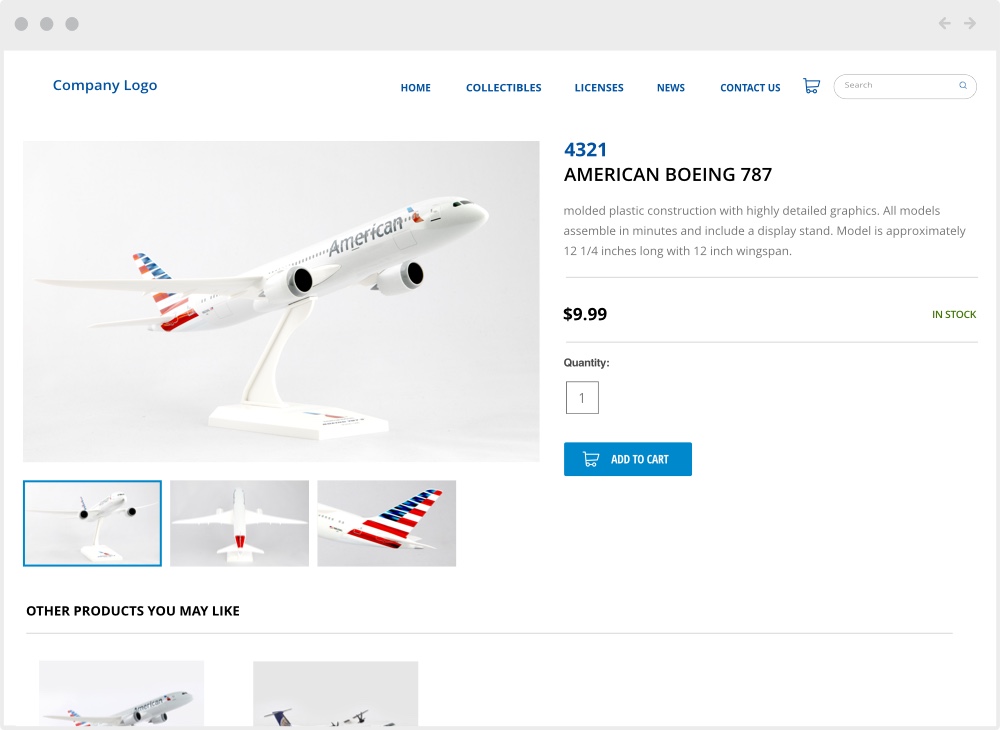Show the top-view plane thumbnail
Screen dimensions: 1000x730
pyautogui.click(x=239, y=523)
